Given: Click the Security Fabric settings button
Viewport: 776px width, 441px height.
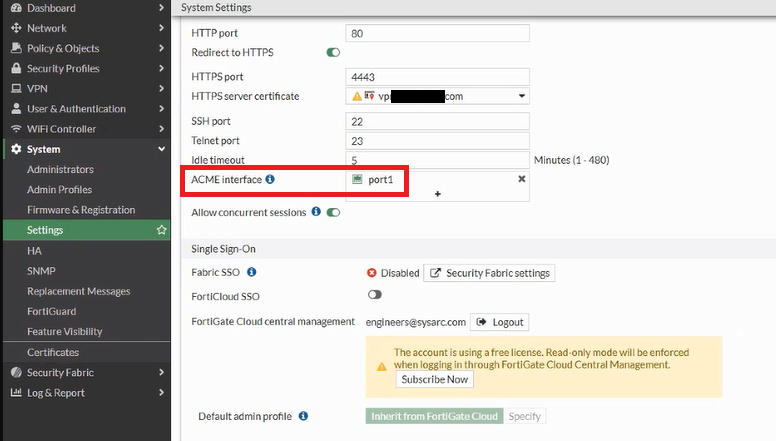Looking at the screenshot, I should click(x=489, y=273).
